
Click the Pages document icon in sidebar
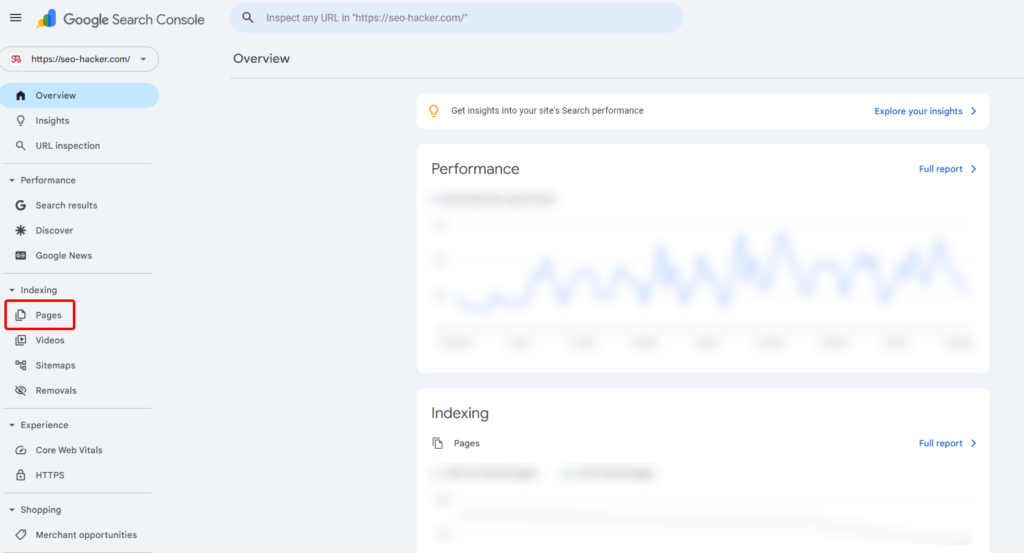coord(21,315)
